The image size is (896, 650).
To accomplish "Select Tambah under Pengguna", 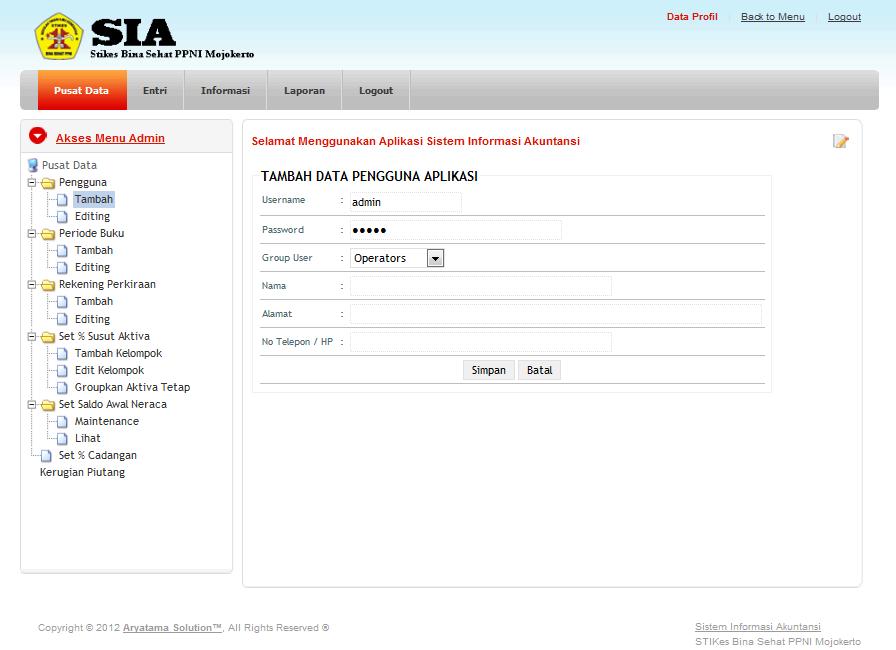I will point(94,199).
